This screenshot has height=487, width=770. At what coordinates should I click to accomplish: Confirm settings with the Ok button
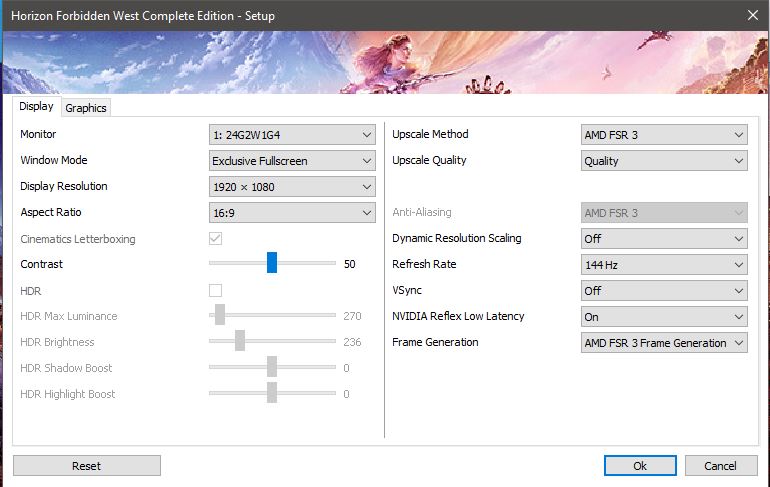640,465
